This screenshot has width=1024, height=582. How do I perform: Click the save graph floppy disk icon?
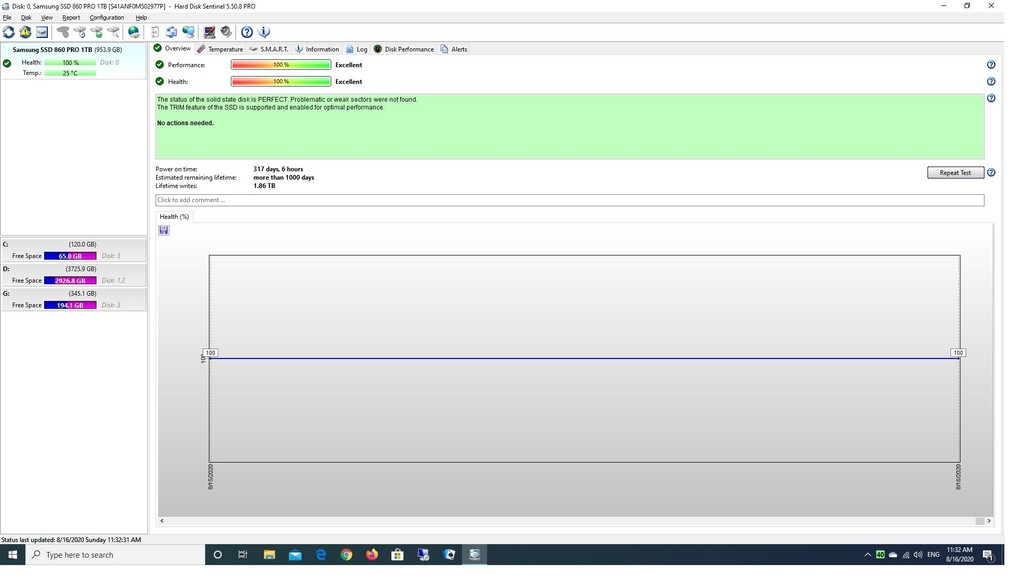164,231
